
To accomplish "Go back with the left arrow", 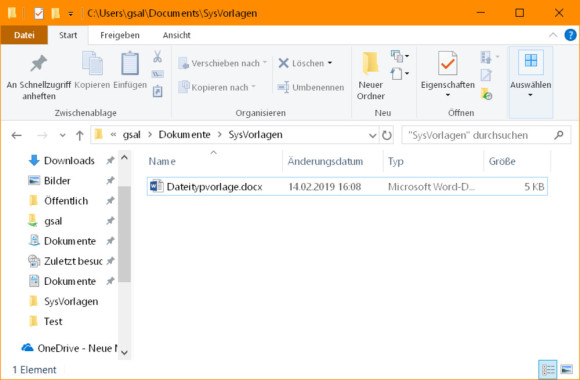I will pyautogui.click(x=17, y=135).
